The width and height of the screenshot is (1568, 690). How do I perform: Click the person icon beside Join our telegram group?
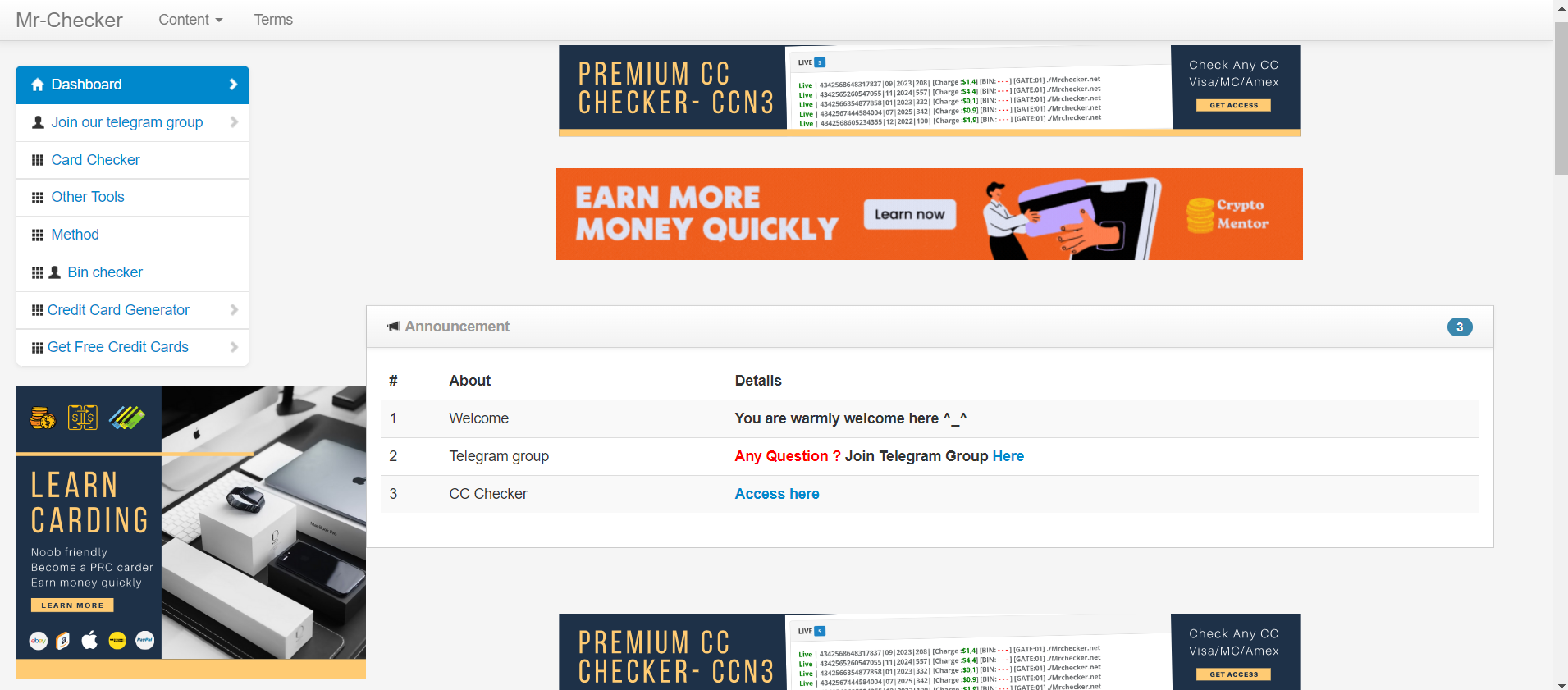(38, 122)
